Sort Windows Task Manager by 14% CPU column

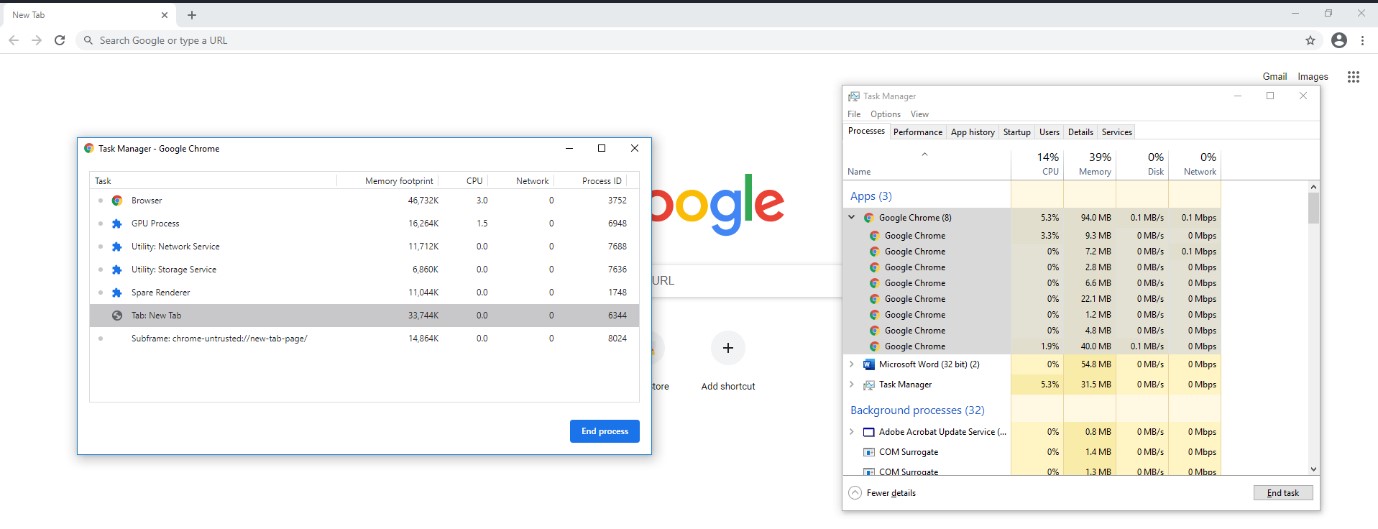tap(1037, 164)
